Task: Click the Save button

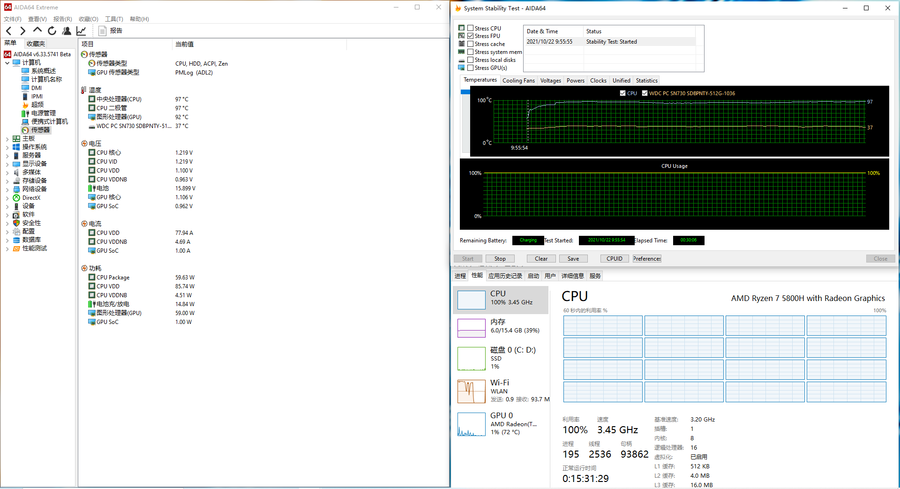Action: [573, 259]
